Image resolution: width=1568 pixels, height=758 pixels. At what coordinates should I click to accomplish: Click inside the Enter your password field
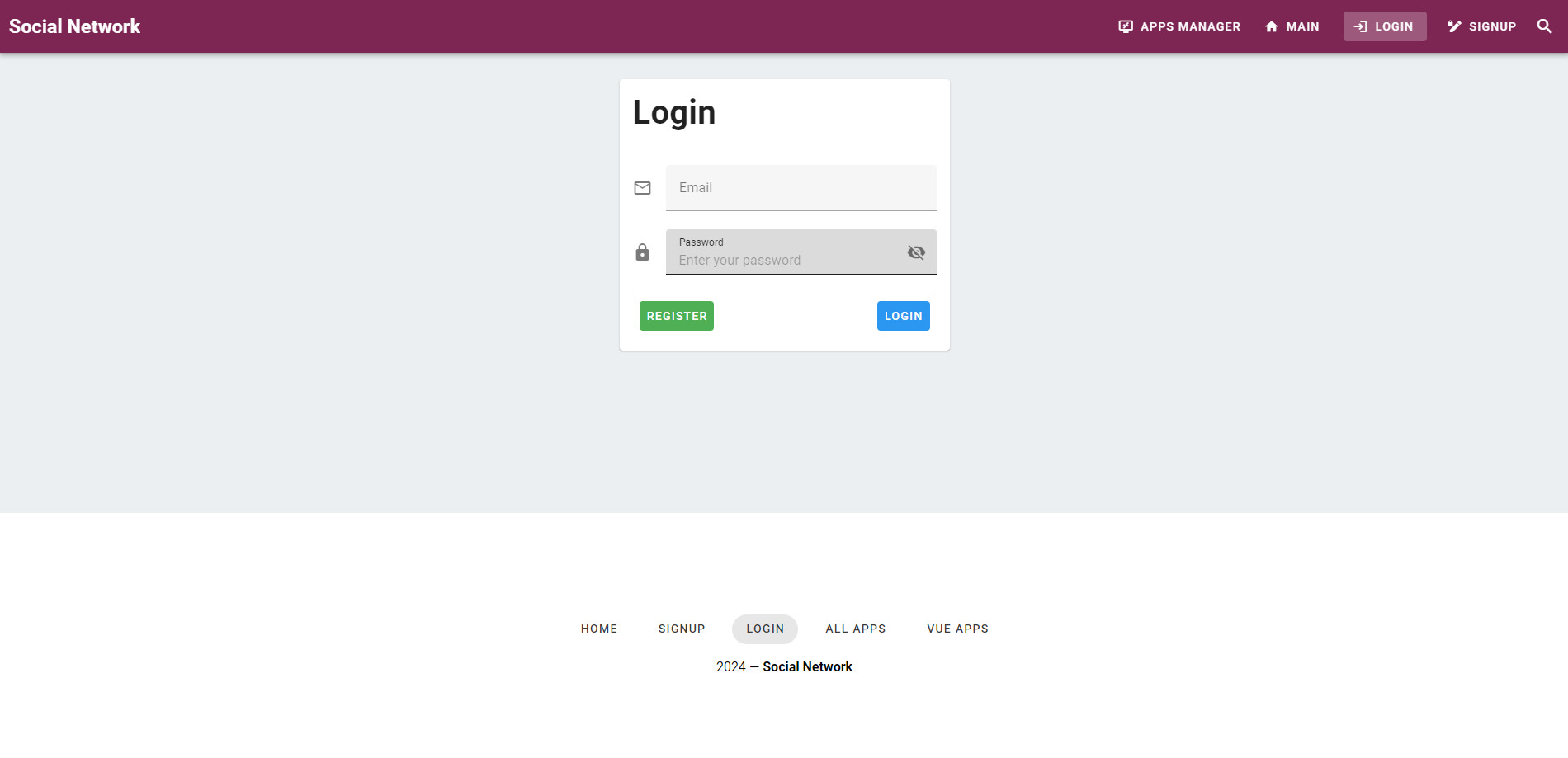coord(784,259)
